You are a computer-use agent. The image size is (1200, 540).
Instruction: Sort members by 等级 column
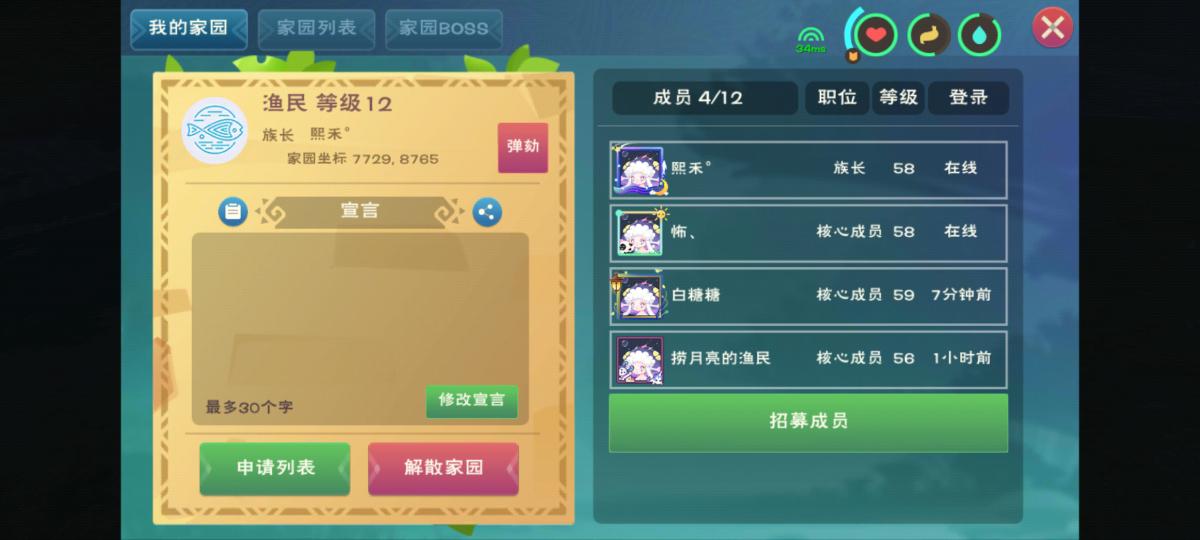898,98
